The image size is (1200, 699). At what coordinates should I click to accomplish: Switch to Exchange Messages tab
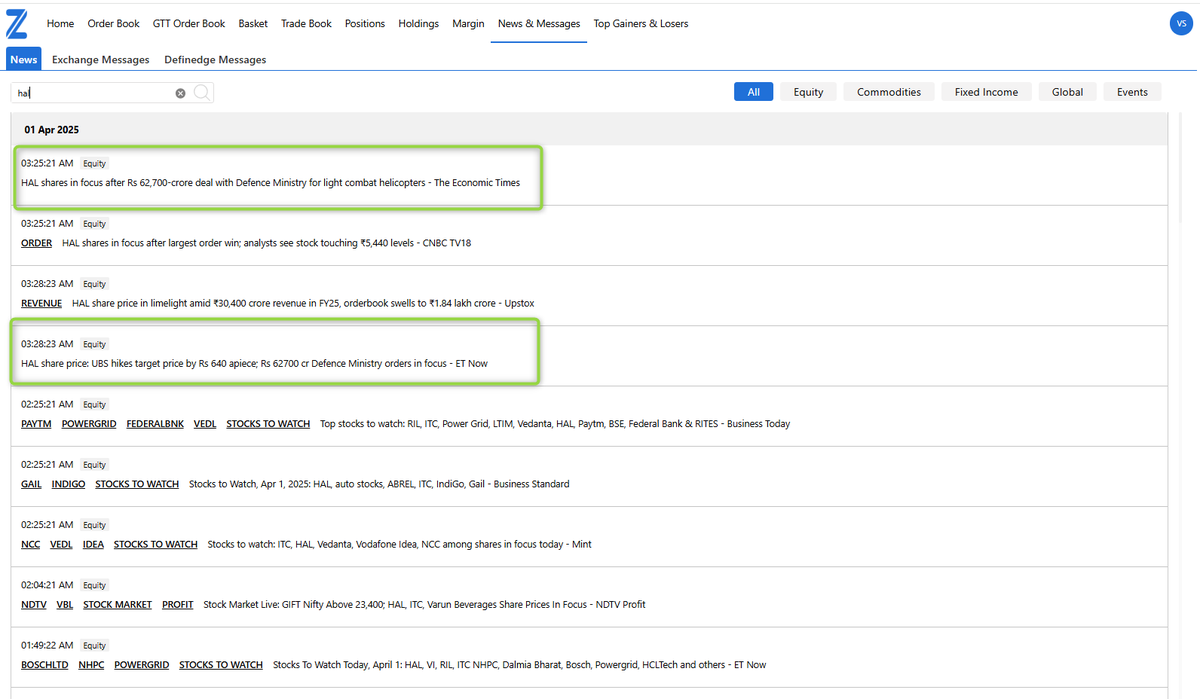tap(101, 60)
